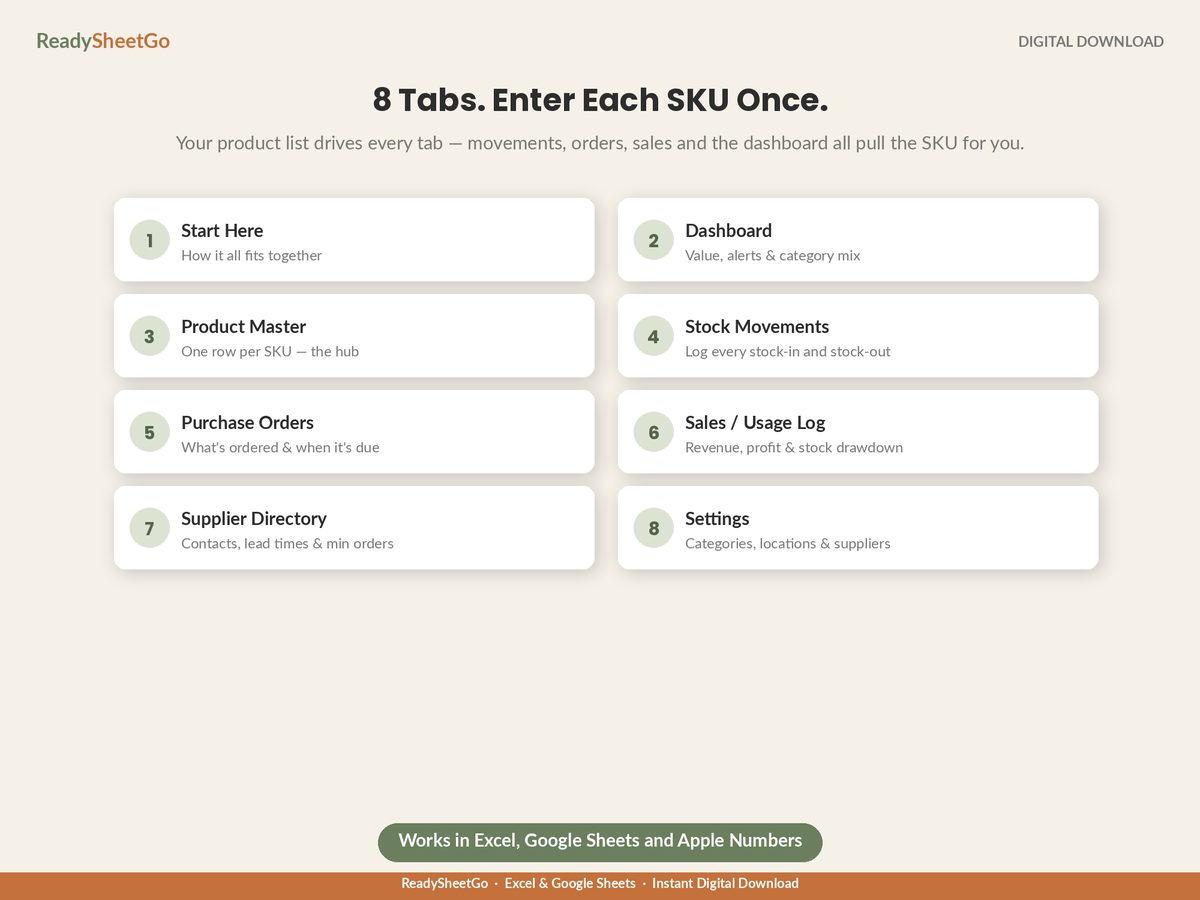Screen dimensions: 1200x900
Task: Click the number 2 circle badge
Action: (653, 240)
